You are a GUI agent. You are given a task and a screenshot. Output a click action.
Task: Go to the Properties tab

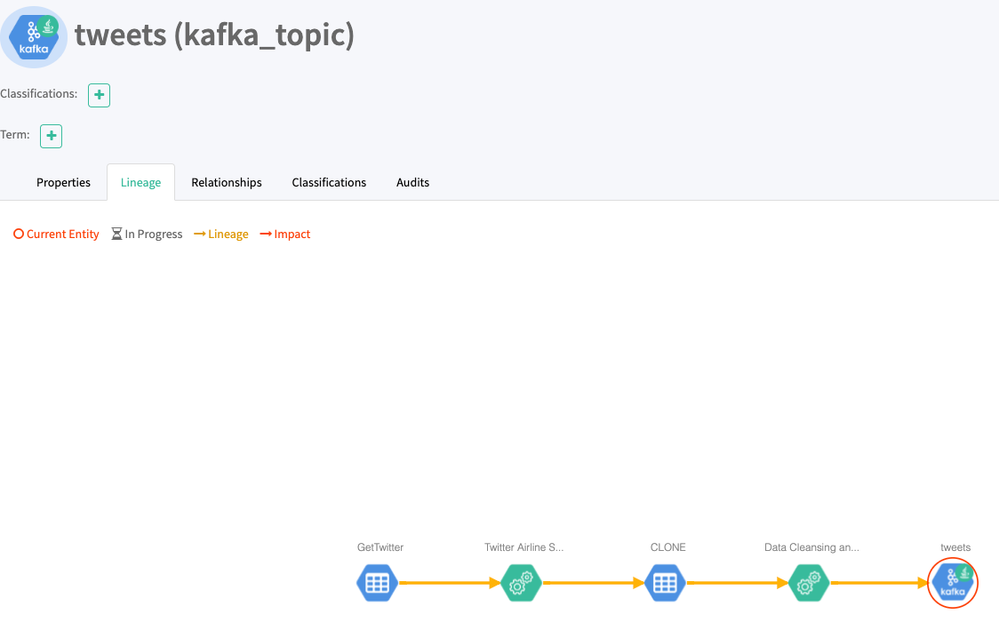tap(63, 182)
